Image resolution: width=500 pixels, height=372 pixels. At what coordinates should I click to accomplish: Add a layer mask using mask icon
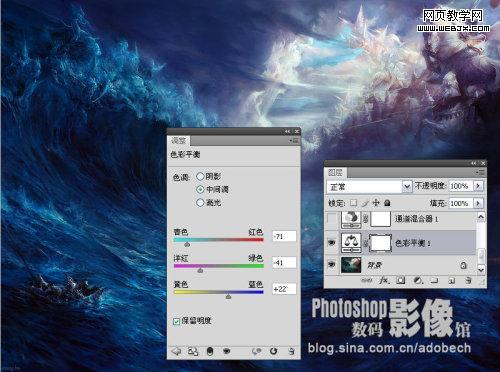(x=401, y=280)
